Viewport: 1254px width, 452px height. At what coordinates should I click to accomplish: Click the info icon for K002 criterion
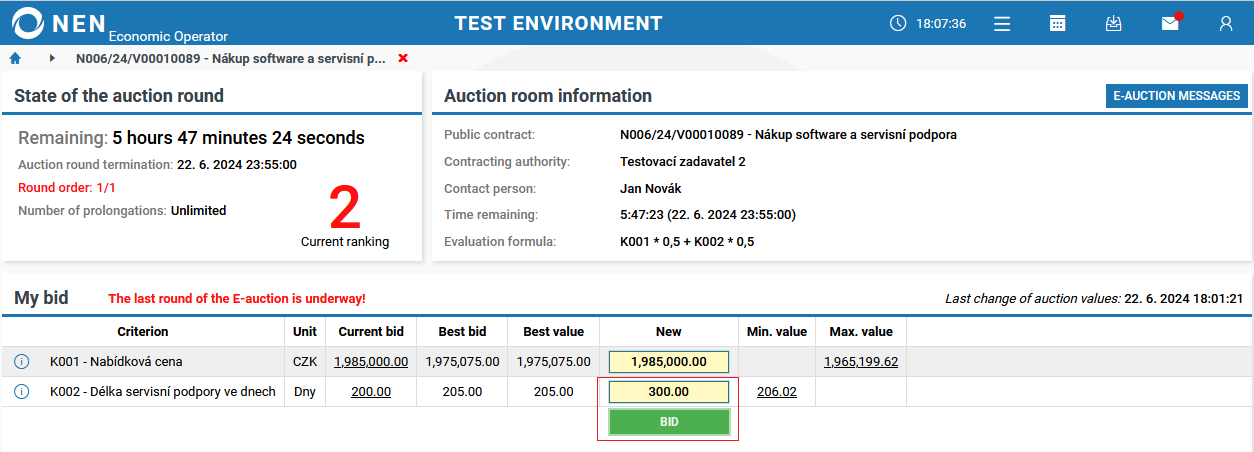(22, 392)
